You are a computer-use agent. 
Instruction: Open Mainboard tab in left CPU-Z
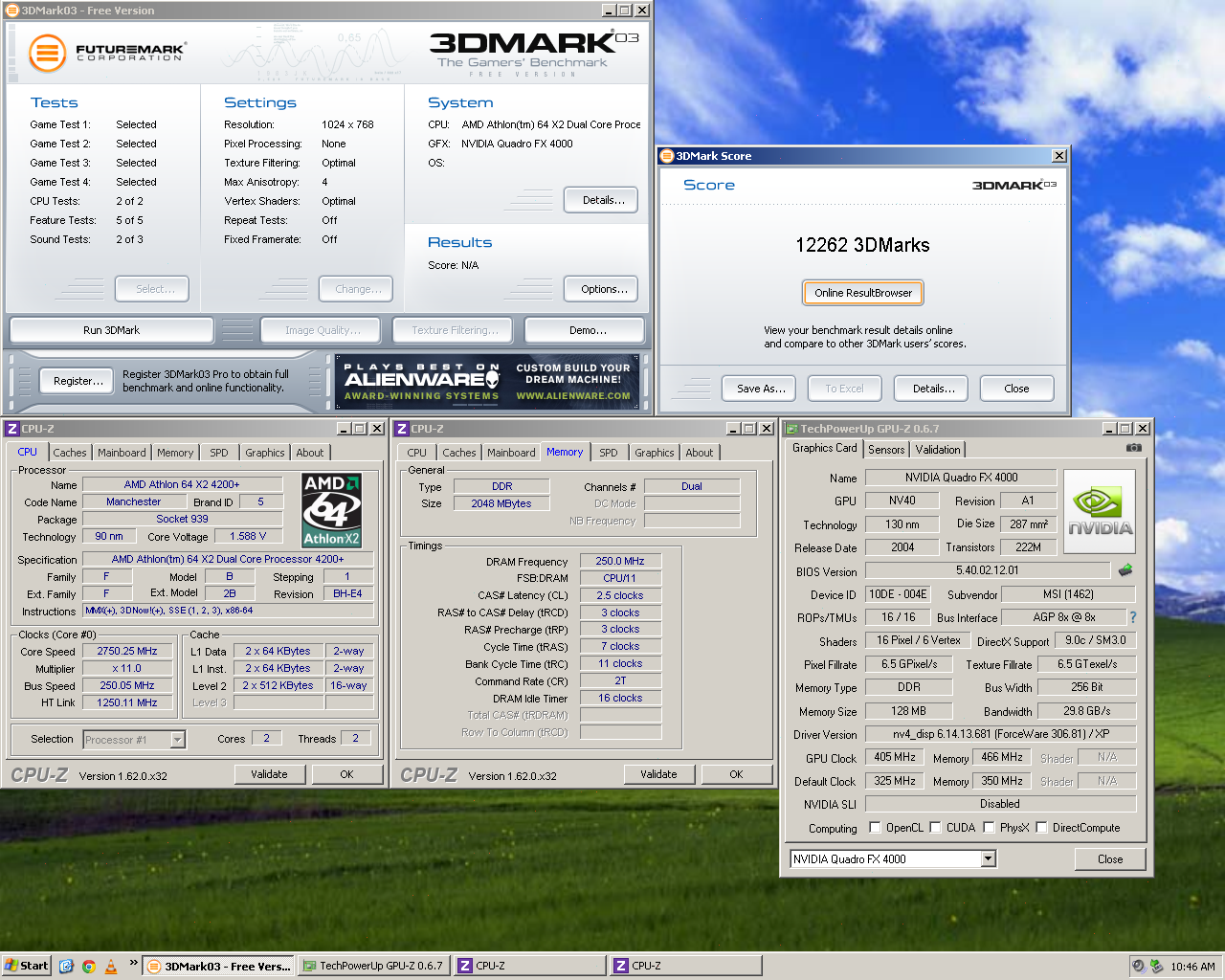pyautogui.click(x=122, y=453)
